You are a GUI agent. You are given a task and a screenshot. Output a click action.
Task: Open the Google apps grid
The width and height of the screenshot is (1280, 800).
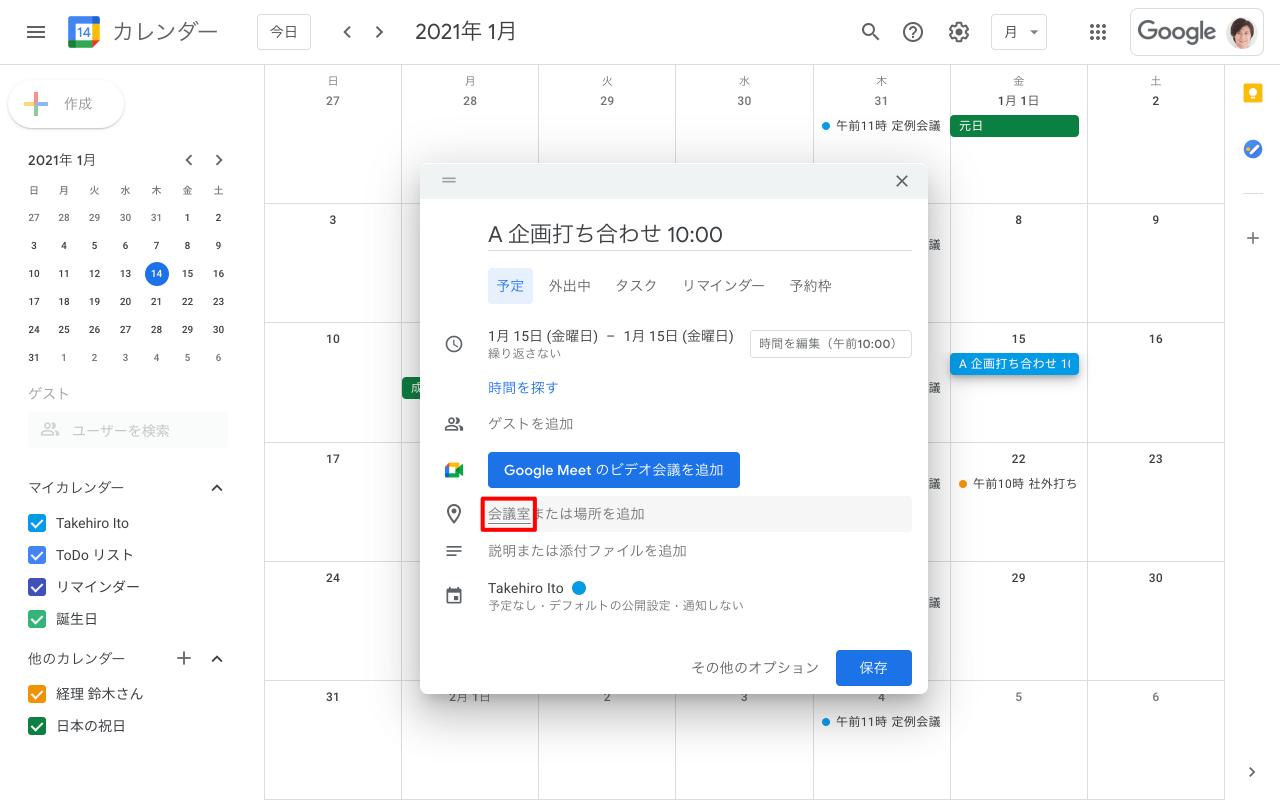tap(1098, 32)
